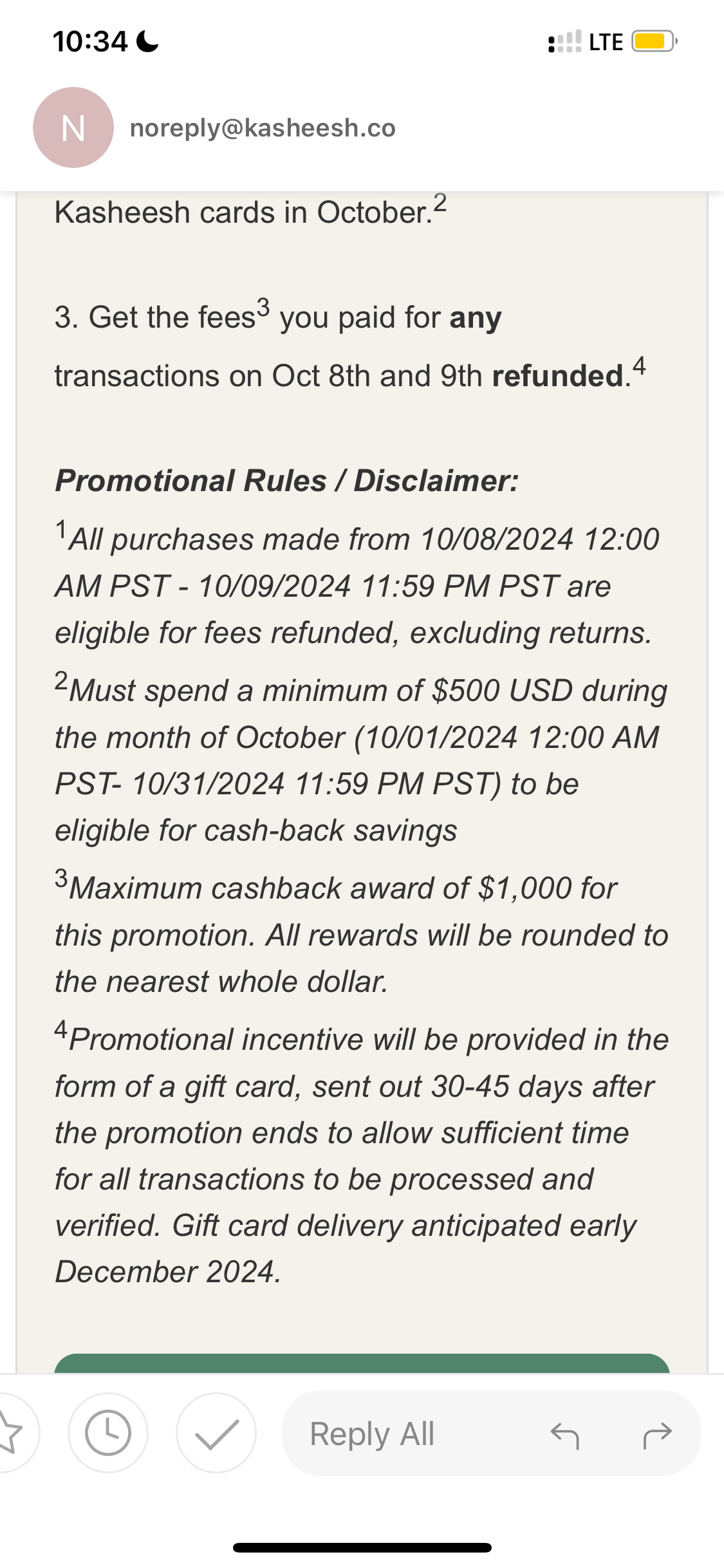Tap the home indicator bar

click(x=362, y=1547)
